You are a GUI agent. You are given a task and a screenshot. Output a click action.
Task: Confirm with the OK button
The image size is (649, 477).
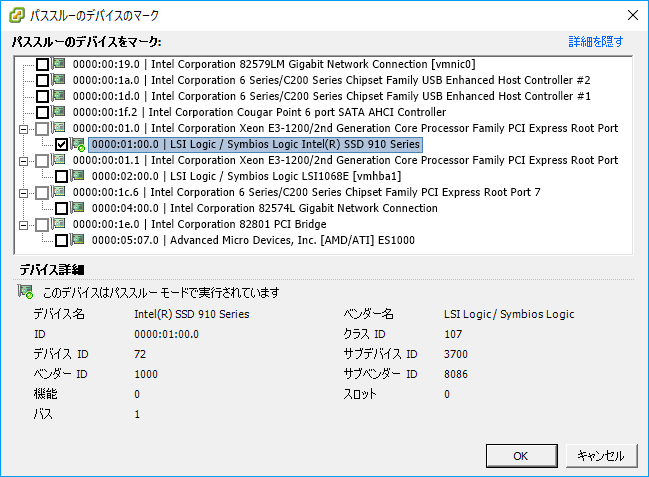point(522,456)
